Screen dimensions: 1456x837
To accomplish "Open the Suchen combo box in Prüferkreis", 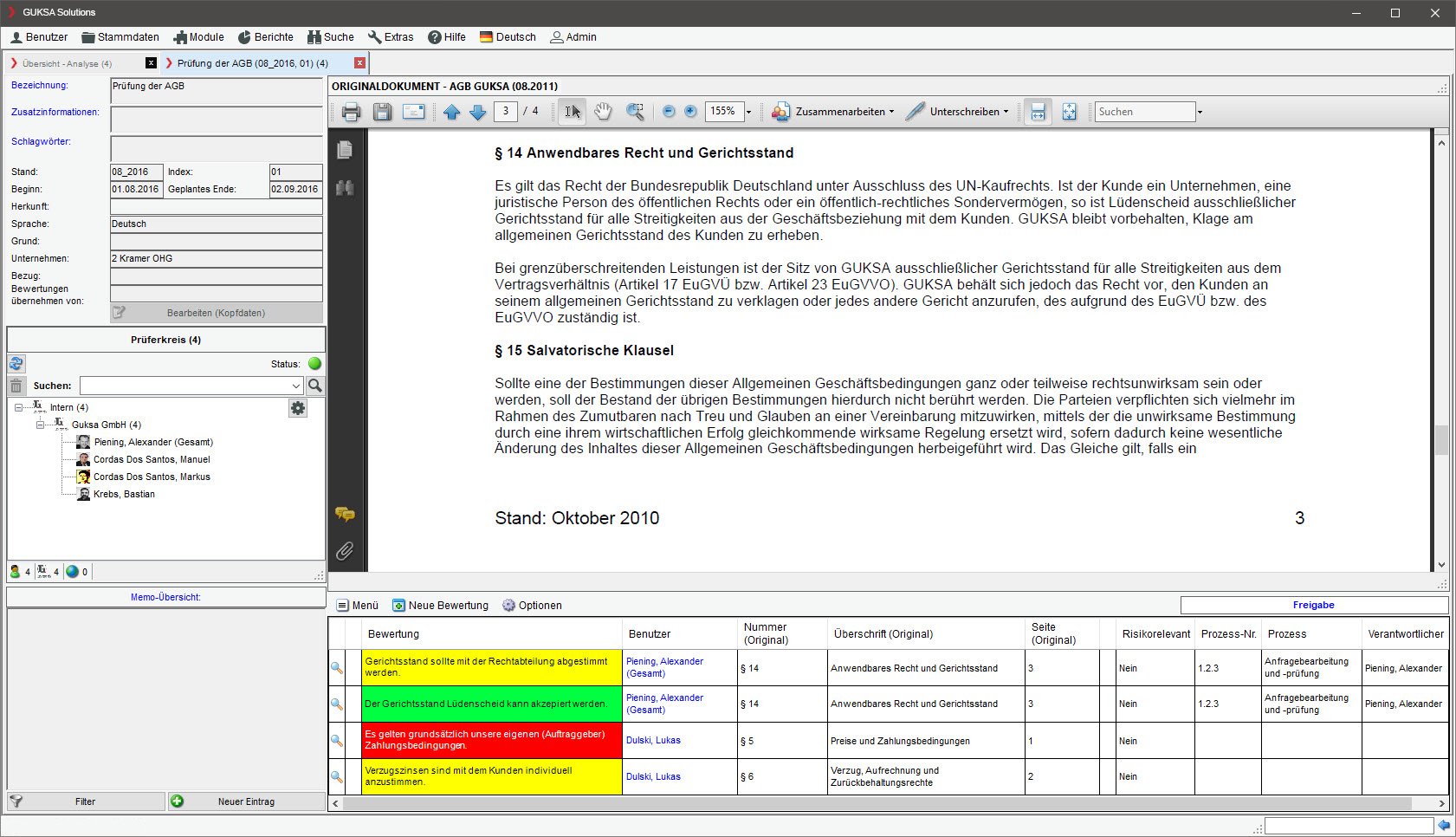I will tap(295, 386).
